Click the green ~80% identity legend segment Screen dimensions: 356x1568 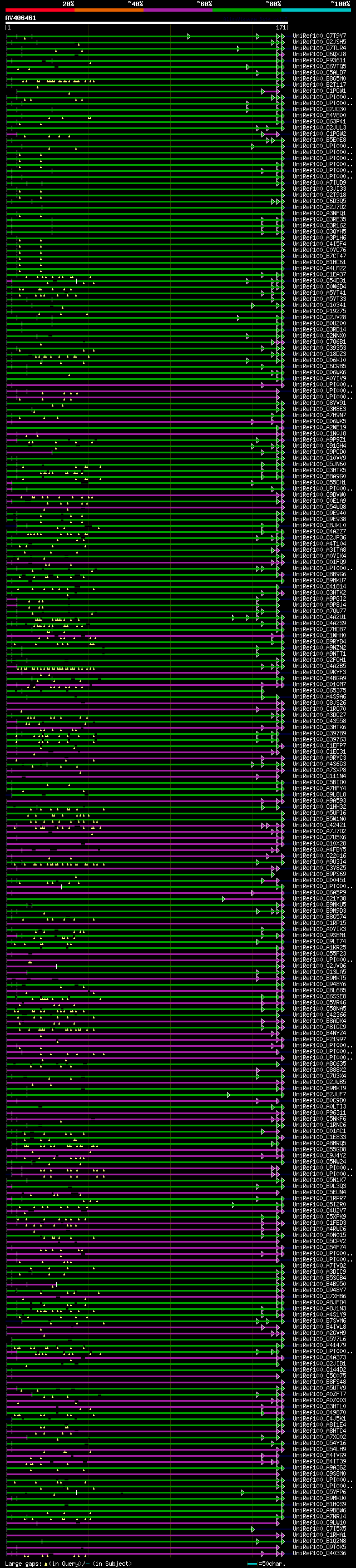pos(246,10)
